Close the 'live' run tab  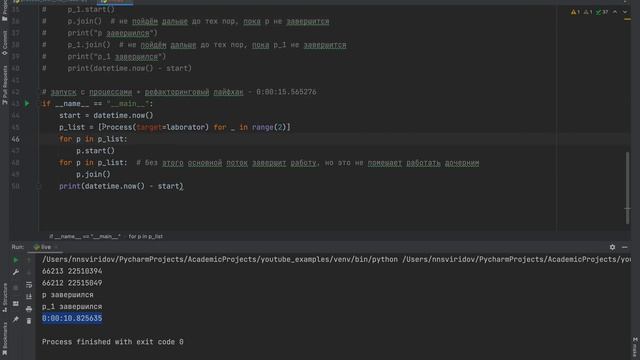pyautogui.click(x=56, y=247)
